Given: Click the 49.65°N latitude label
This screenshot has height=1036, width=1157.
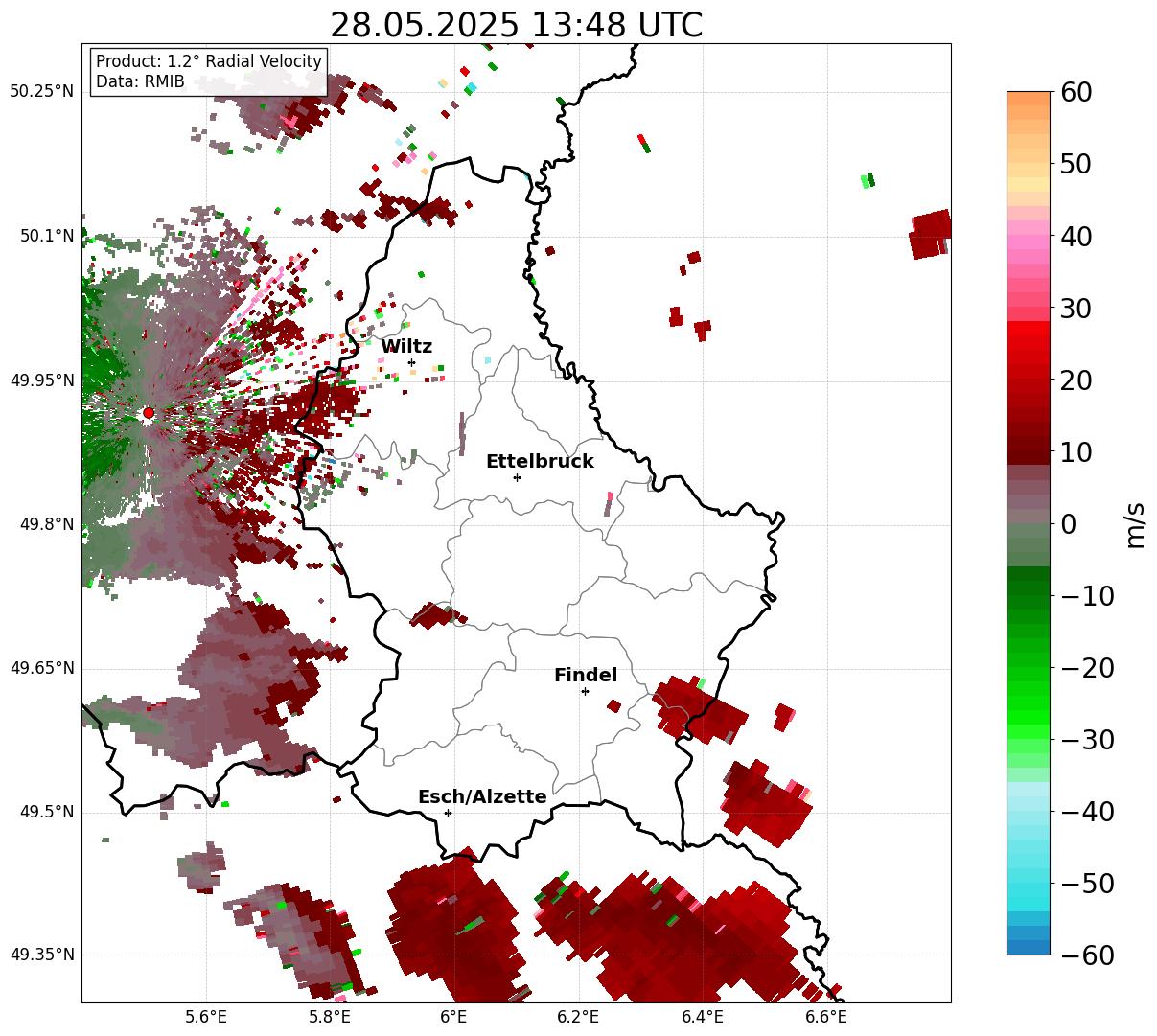Looking at the screenshot, I should [42, 668].
